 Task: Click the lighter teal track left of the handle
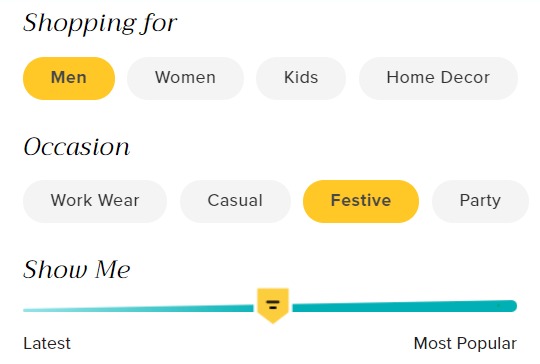(x=138, y=309)
